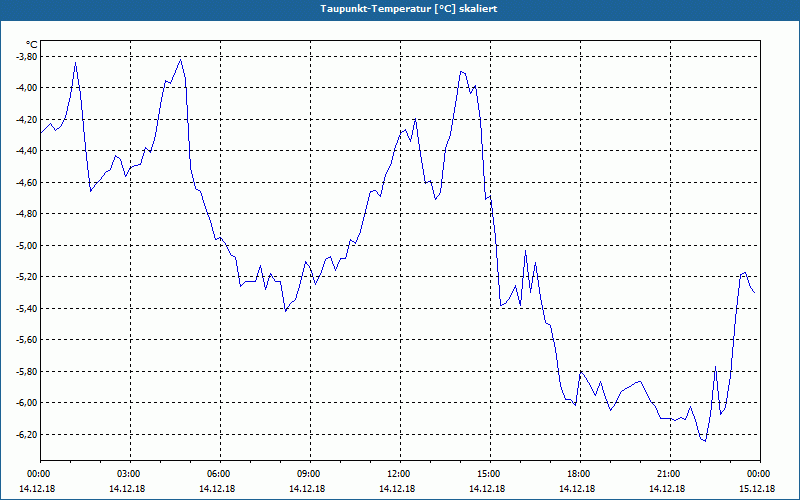Click the 09:00 time axis label
800x500 pixels.
coord(310,474)
